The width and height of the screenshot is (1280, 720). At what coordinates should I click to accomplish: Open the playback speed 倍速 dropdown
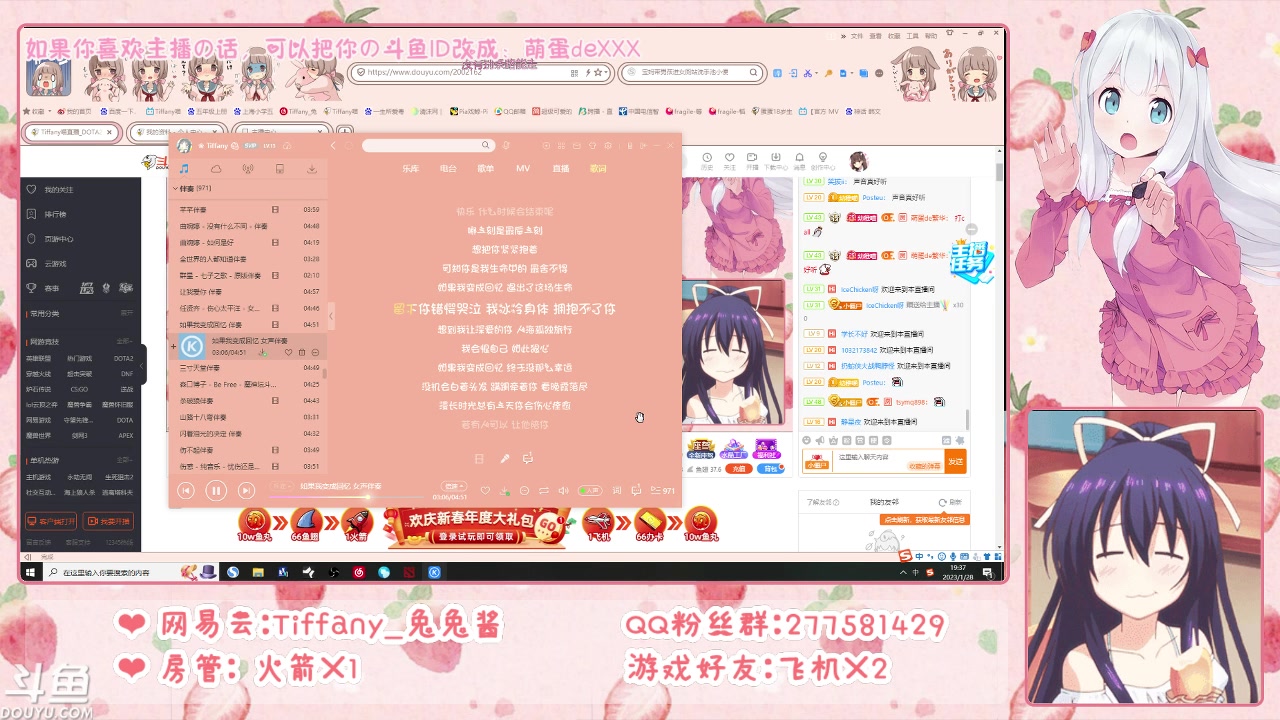(454, 487)
